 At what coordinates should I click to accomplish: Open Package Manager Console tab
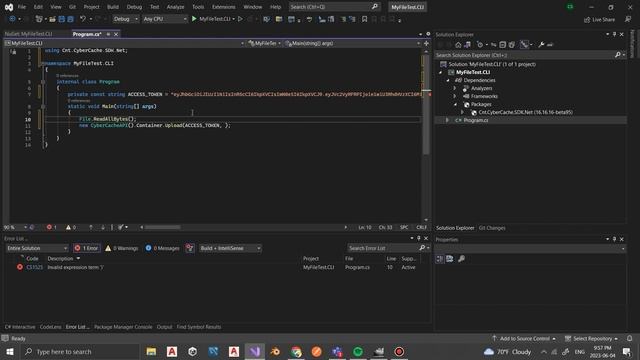coord(123,327)
